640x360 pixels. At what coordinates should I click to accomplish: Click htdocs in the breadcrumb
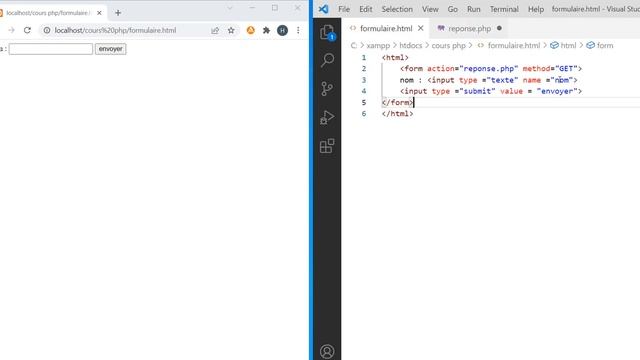(x=411, y=45)
